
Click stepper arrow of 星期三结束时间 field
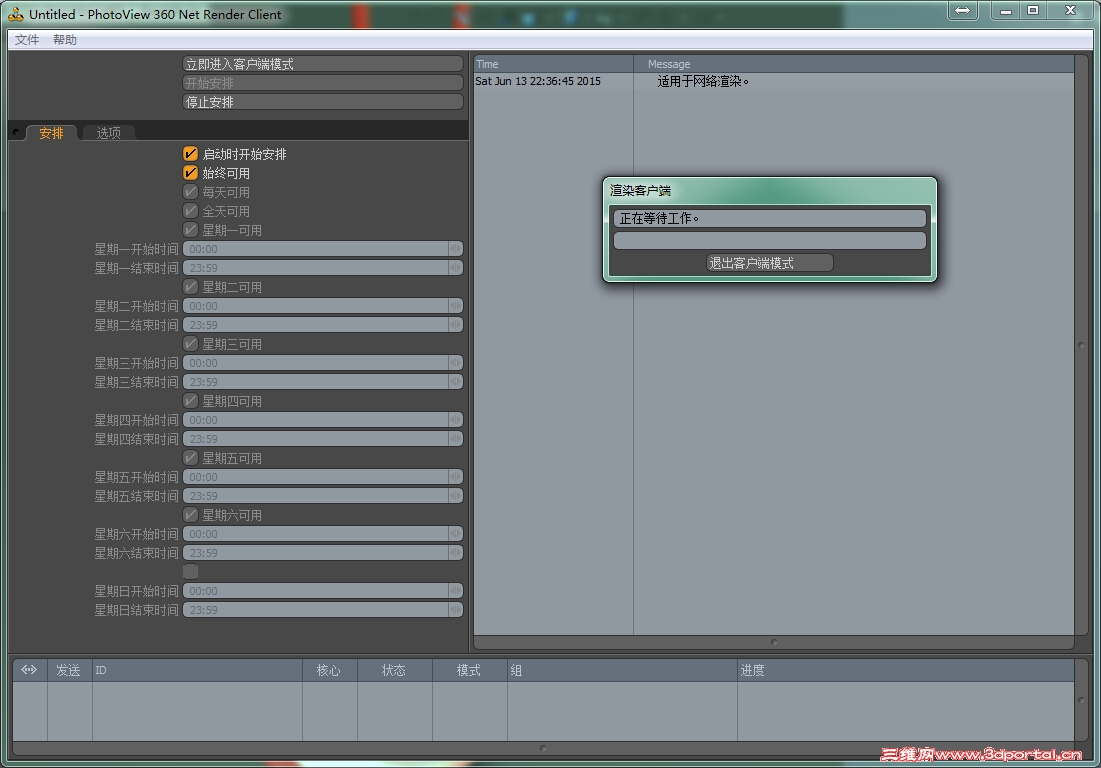click(456, 381)
